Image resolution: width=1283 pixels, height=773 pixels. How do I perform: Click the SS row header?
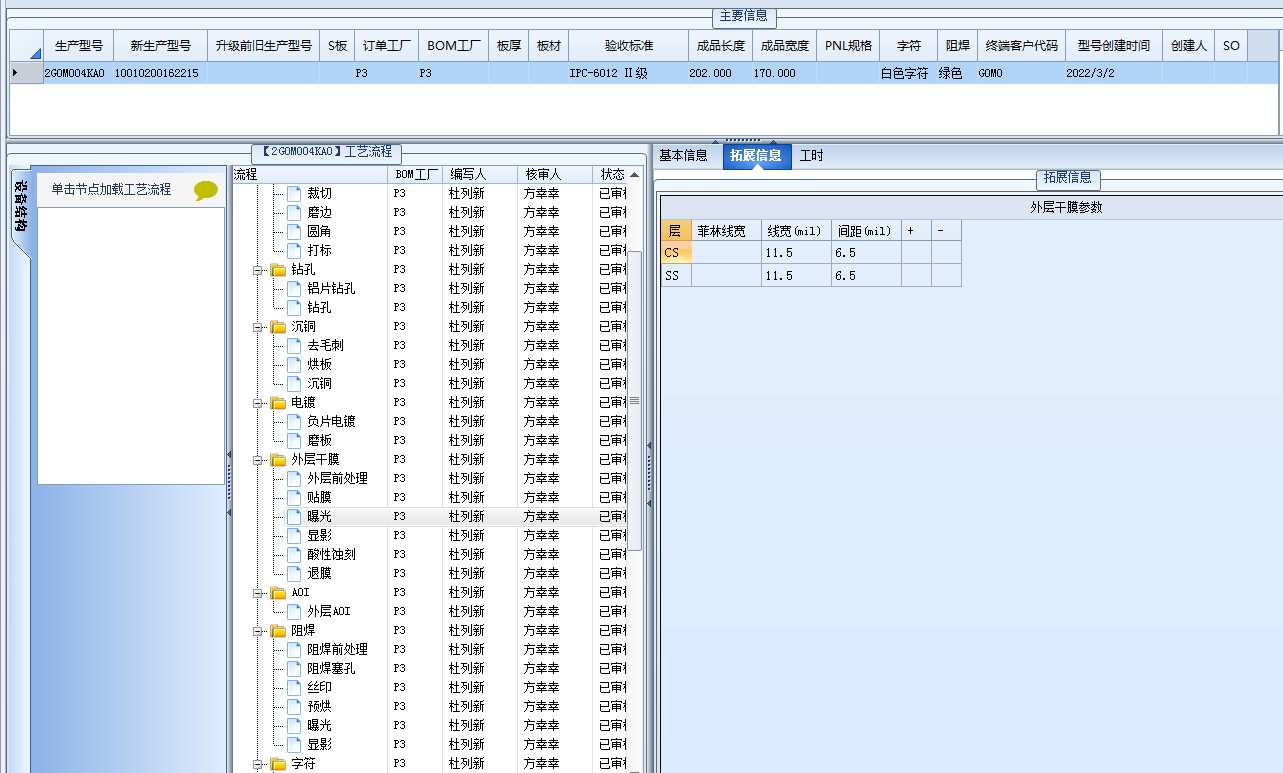(x=676, y=275)
